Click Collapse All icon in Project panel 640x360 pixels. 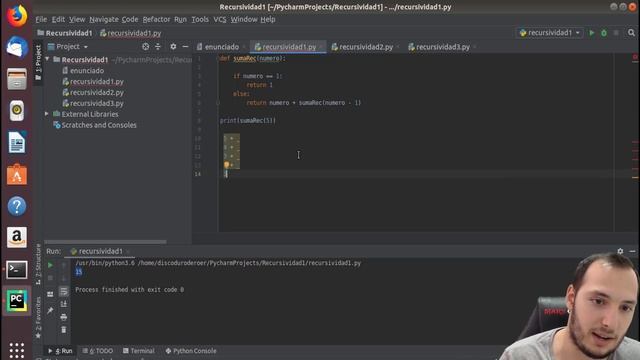[158, 47]
